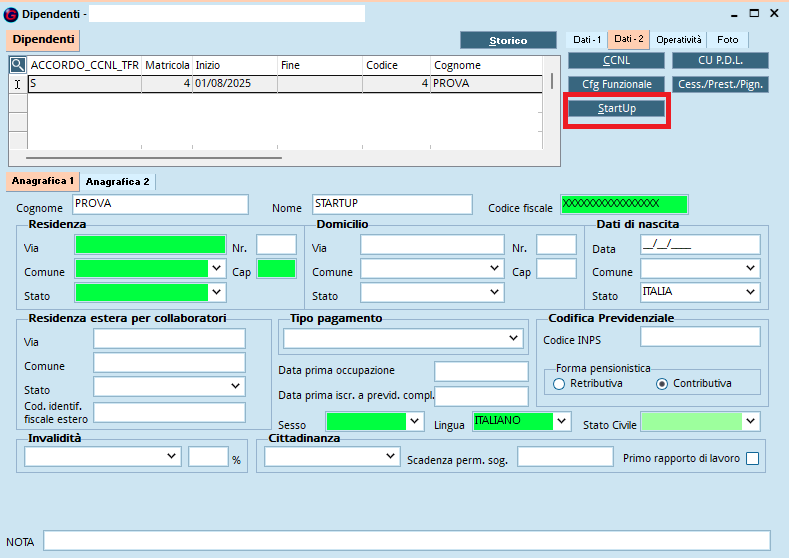Click the Domicilio Cap field
Screen dimensions: 789x558
[556, 269]
